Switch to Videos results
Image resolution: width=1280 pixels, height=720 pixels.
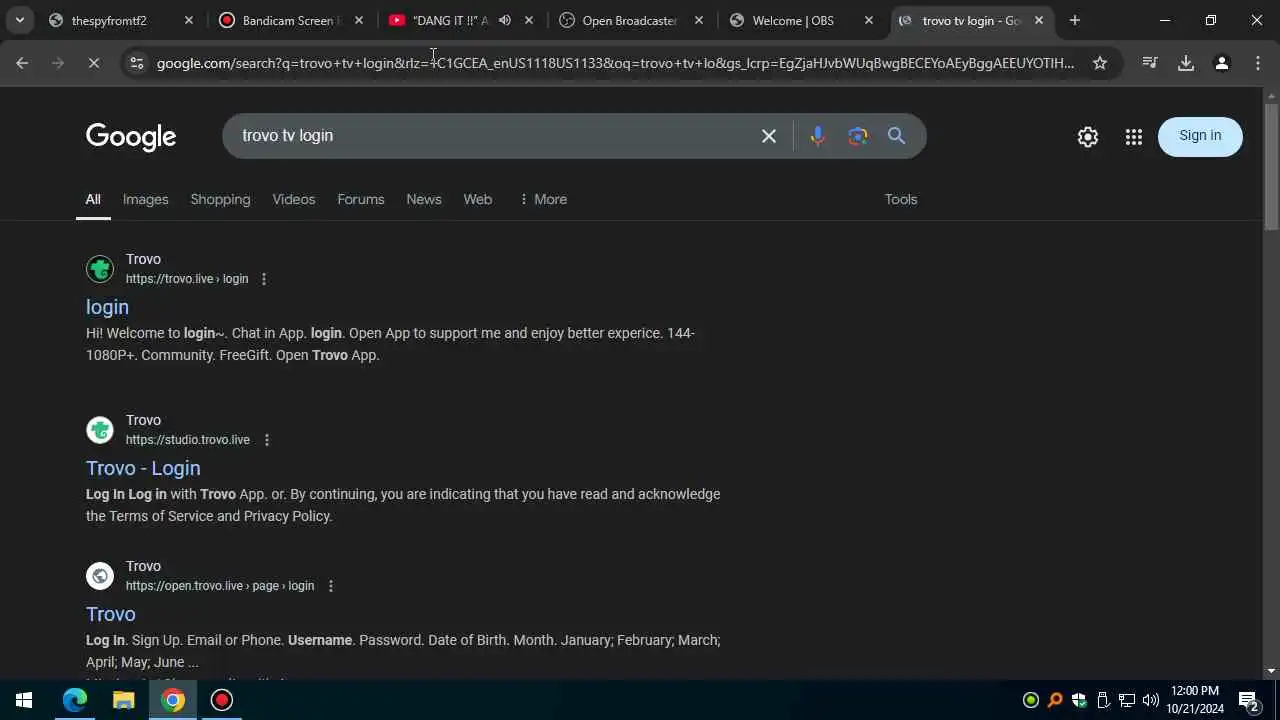point(294,199)
